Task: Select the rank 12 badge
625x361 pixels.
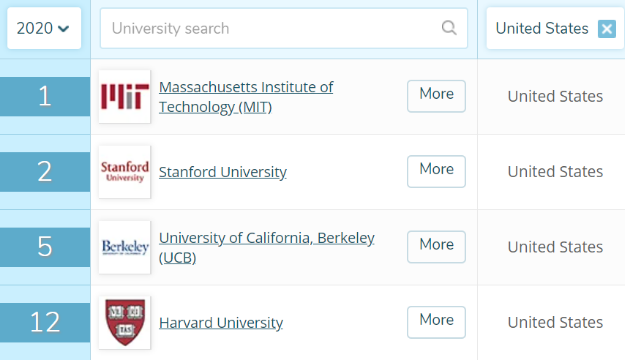Action: (x=45, y=322)
